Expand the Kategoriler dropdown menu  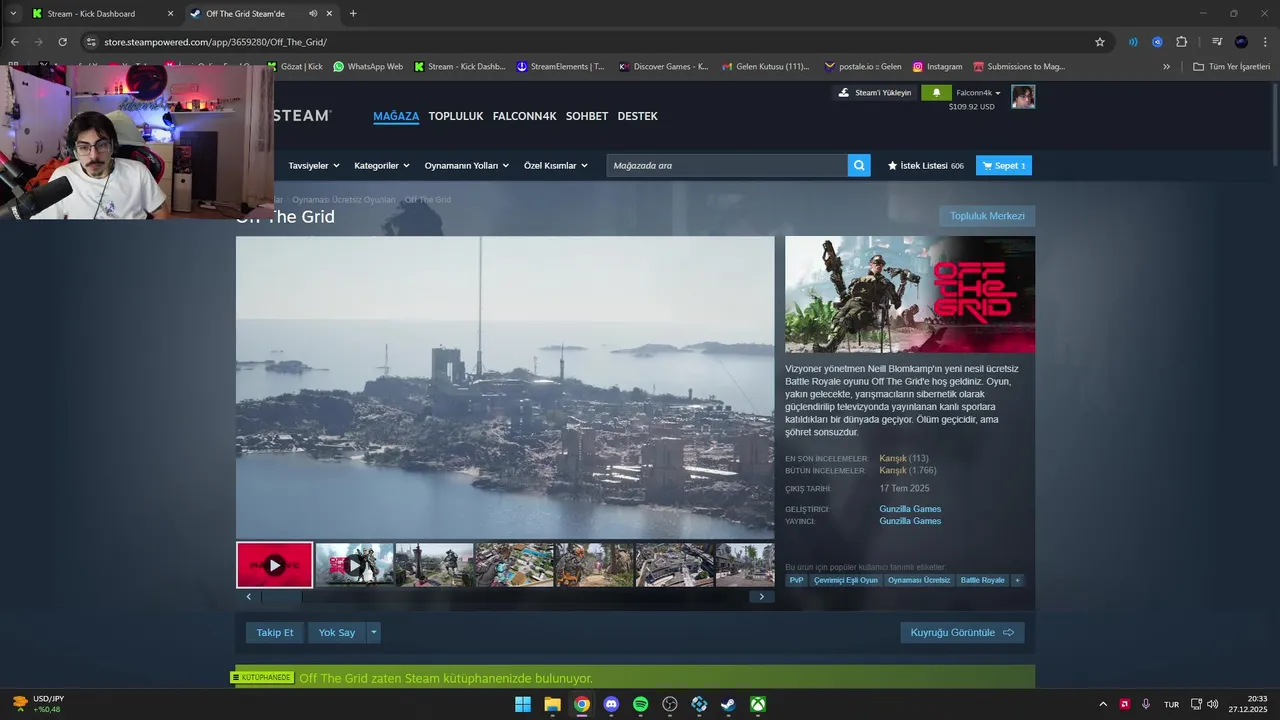point(382,165)
